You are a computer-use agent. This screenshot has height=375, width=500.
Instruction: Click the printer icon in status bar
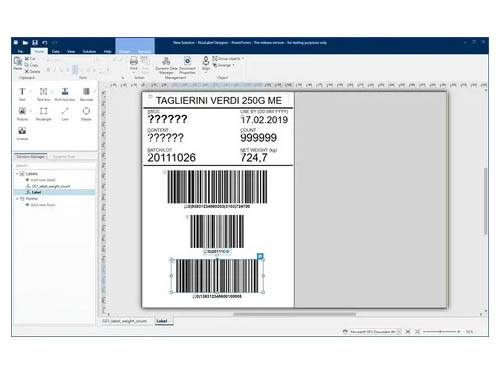pyautogui.click(x=345, y=332)
